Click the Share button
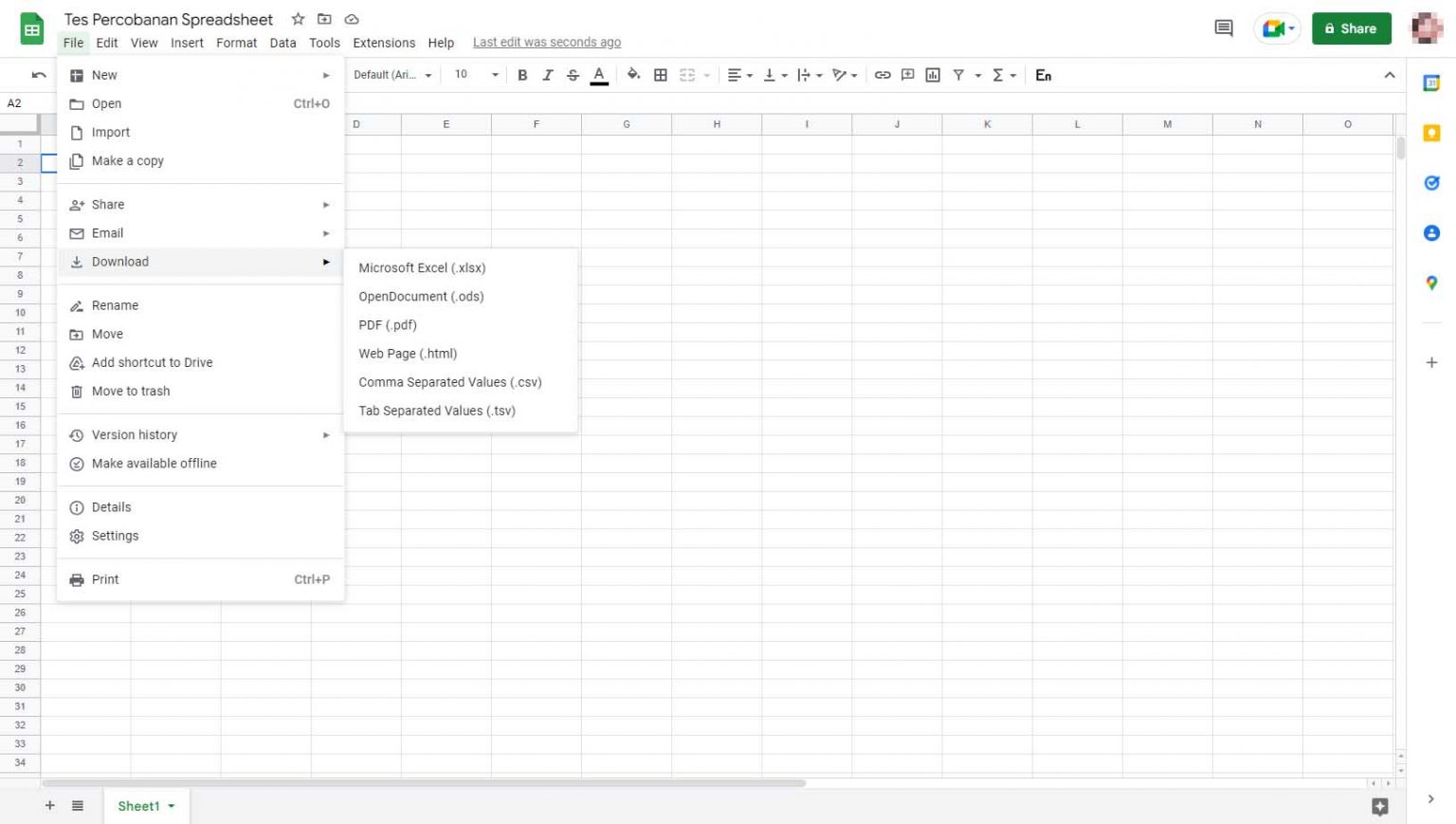The width and height of the screenshot is (1456, 824). click(1351, 28)
